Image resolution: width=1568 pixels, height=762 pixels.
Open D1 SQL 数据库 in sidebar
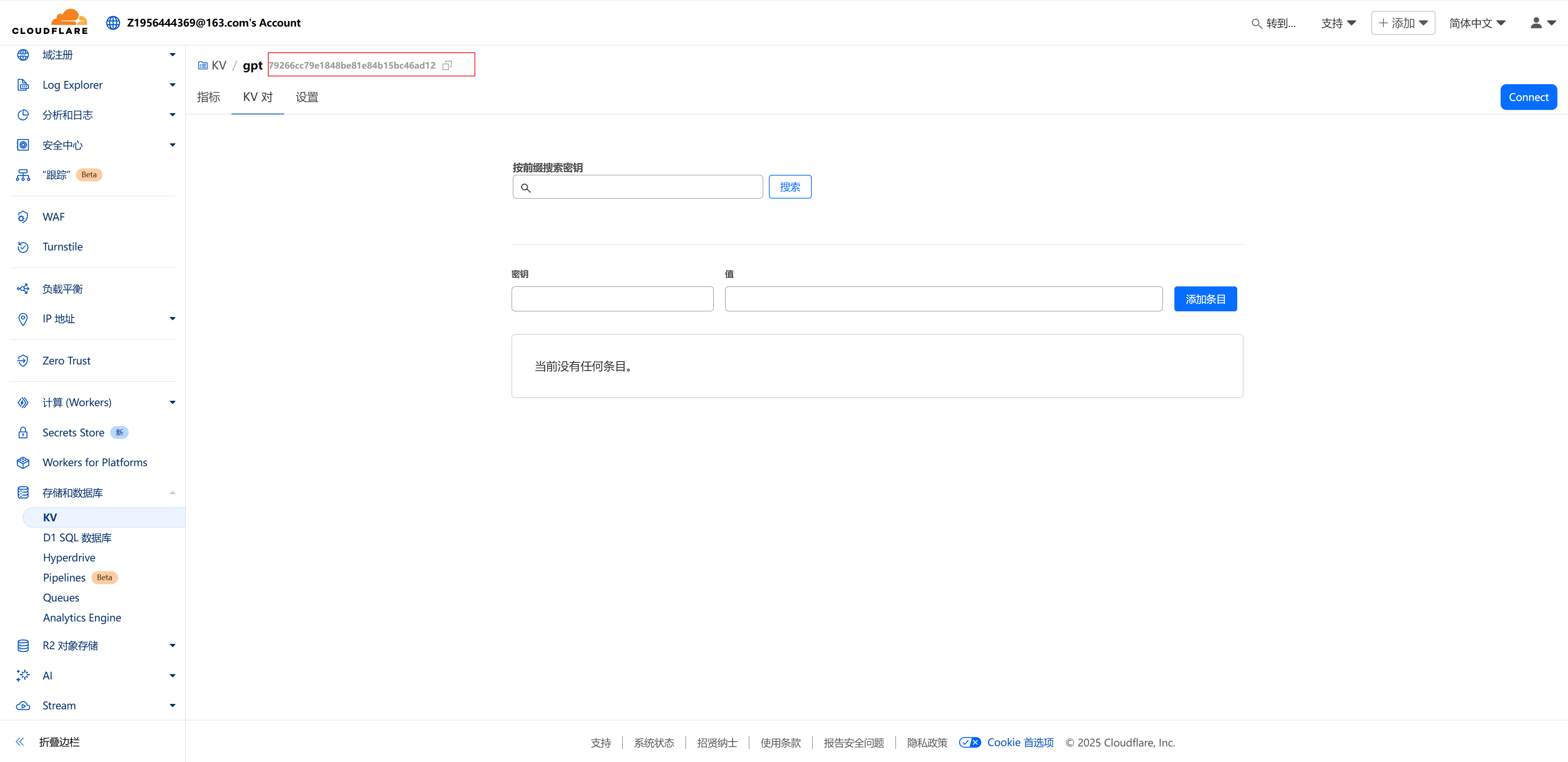pos(77,537)
